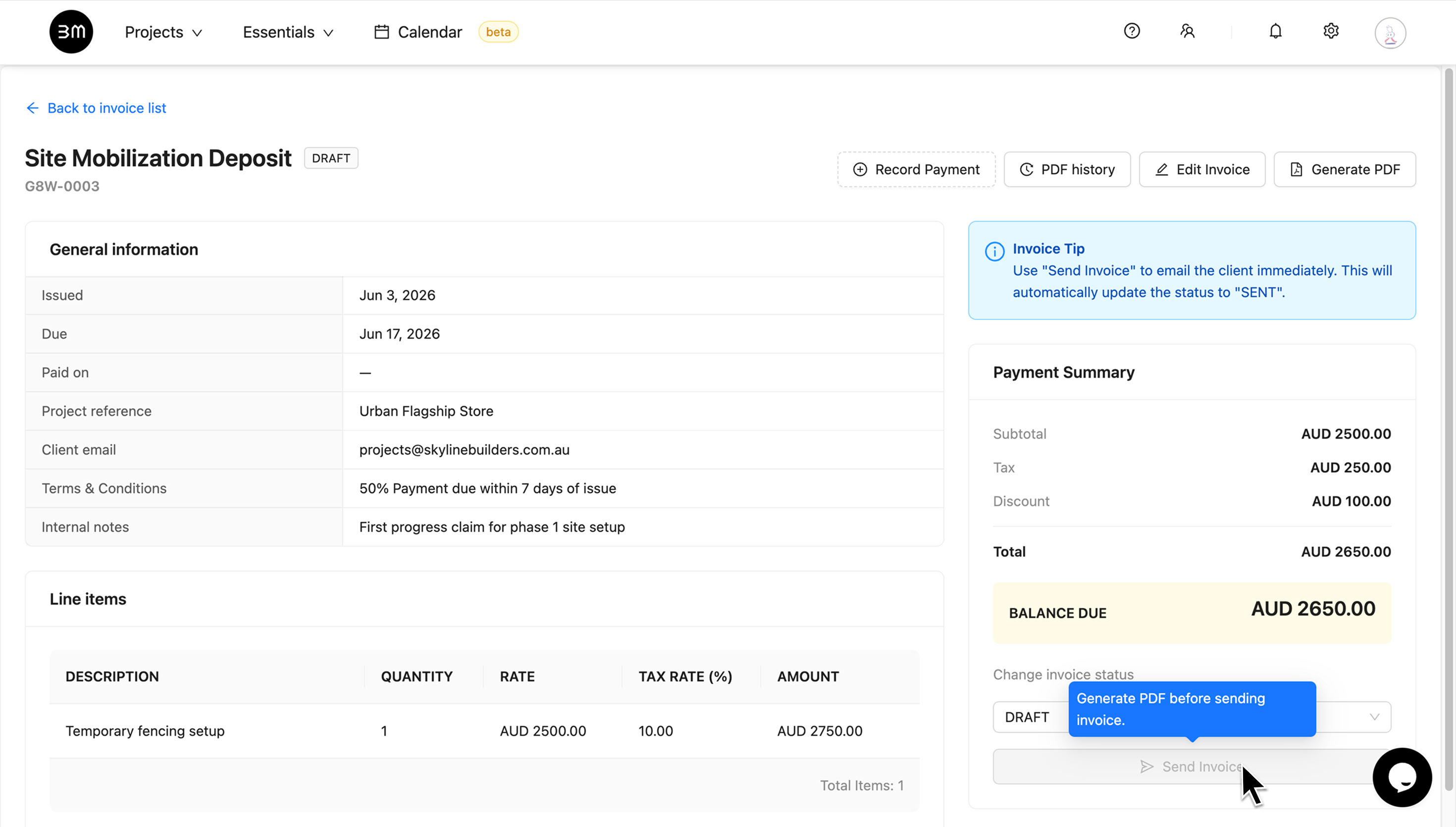The image size is (1456, 827).
Task: Open the invoice status DRAFT dropdown
Action: pos(1192,717)
